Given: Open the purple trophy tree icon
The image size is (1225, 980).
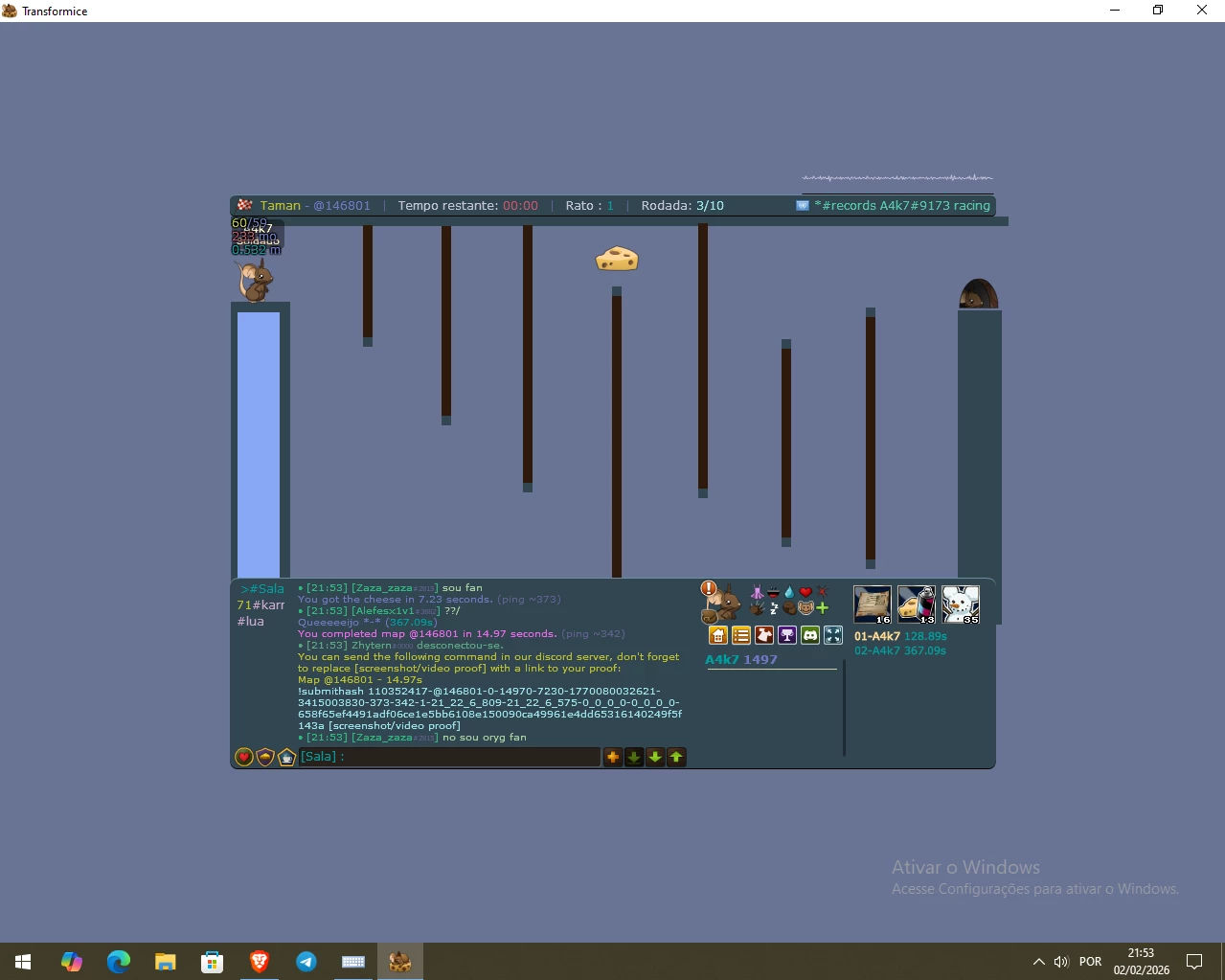Looking at the screenshot, I should coord(787,635).
